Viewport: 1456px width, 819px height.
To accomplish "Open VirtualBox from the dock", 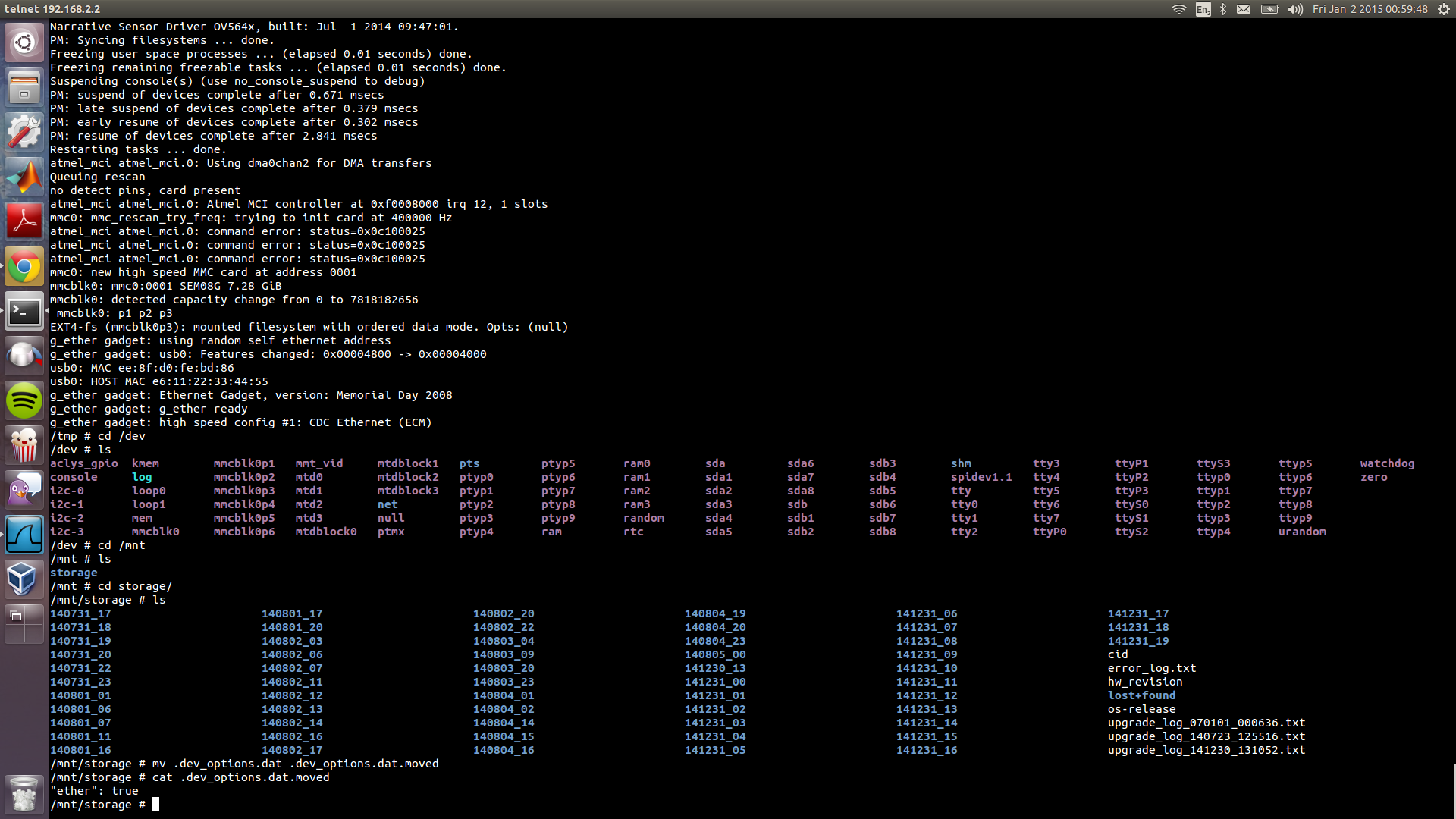I will coord(24,579).
